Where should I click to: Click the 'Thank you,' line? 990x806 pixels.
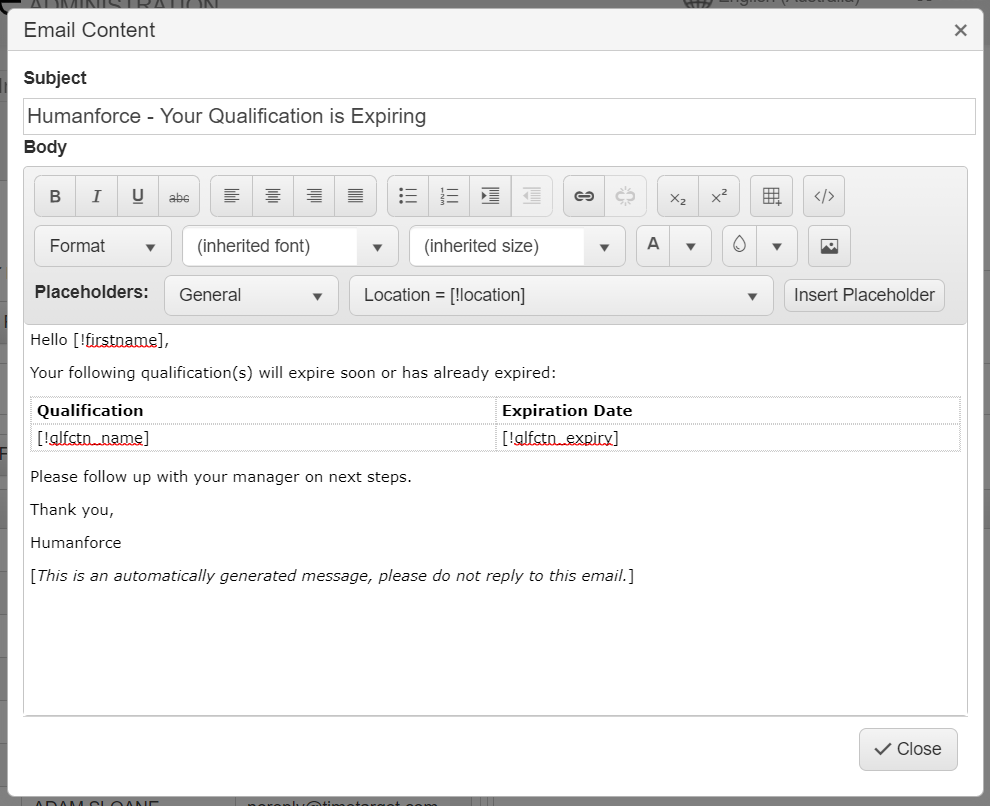72,510
